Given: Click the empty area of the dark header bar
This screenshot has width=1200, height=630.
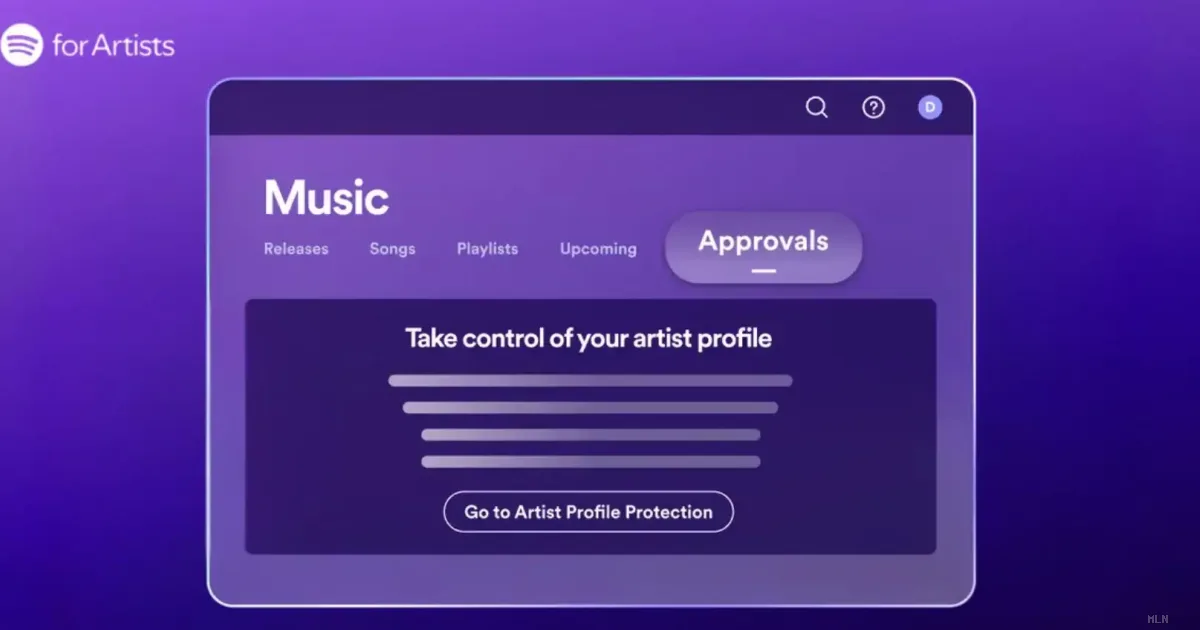Looking at the screenshot, I should click(x=500, y=107).
